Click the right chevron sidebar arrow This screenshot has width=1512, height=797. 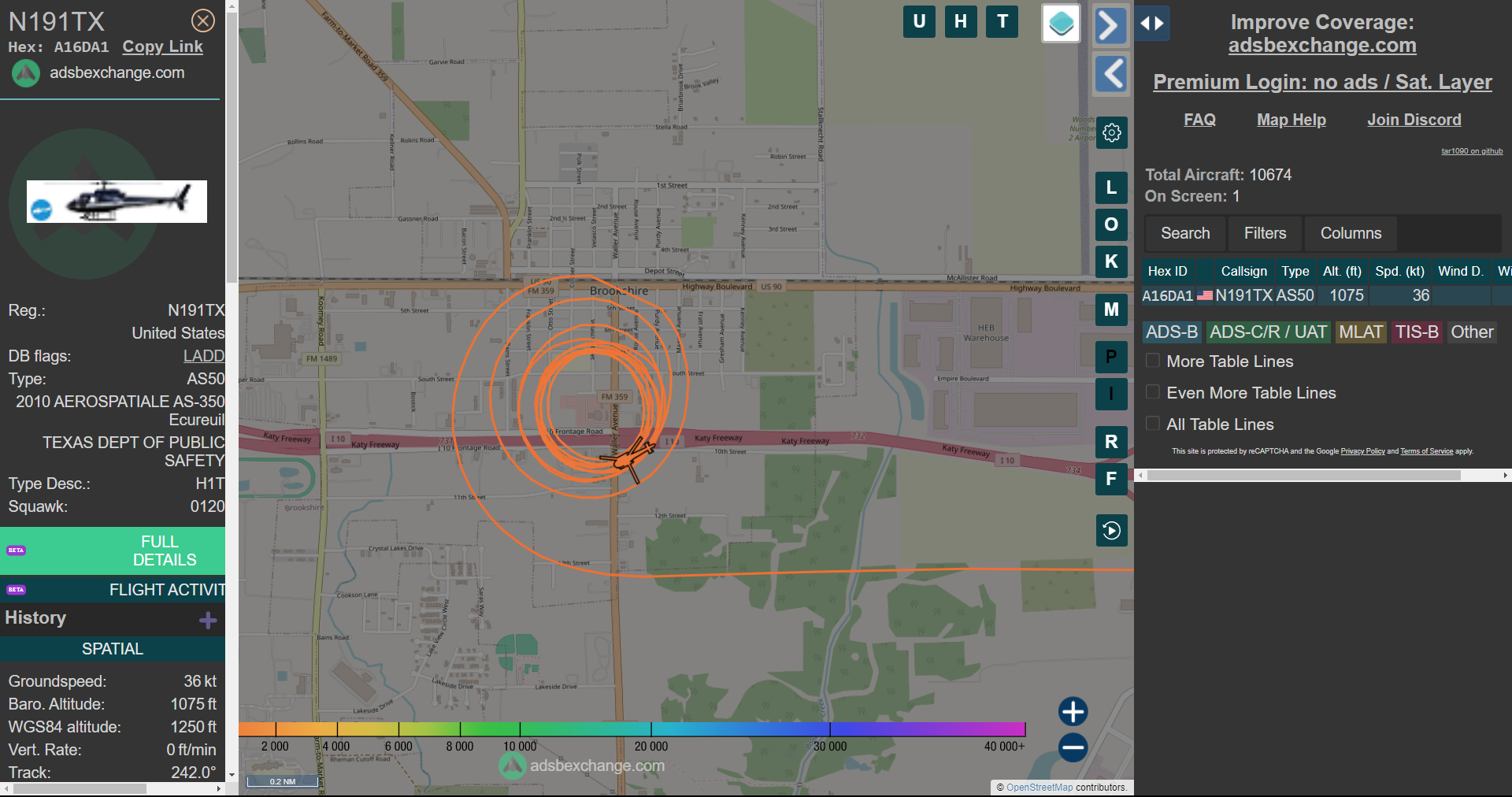pos(1110,25)
